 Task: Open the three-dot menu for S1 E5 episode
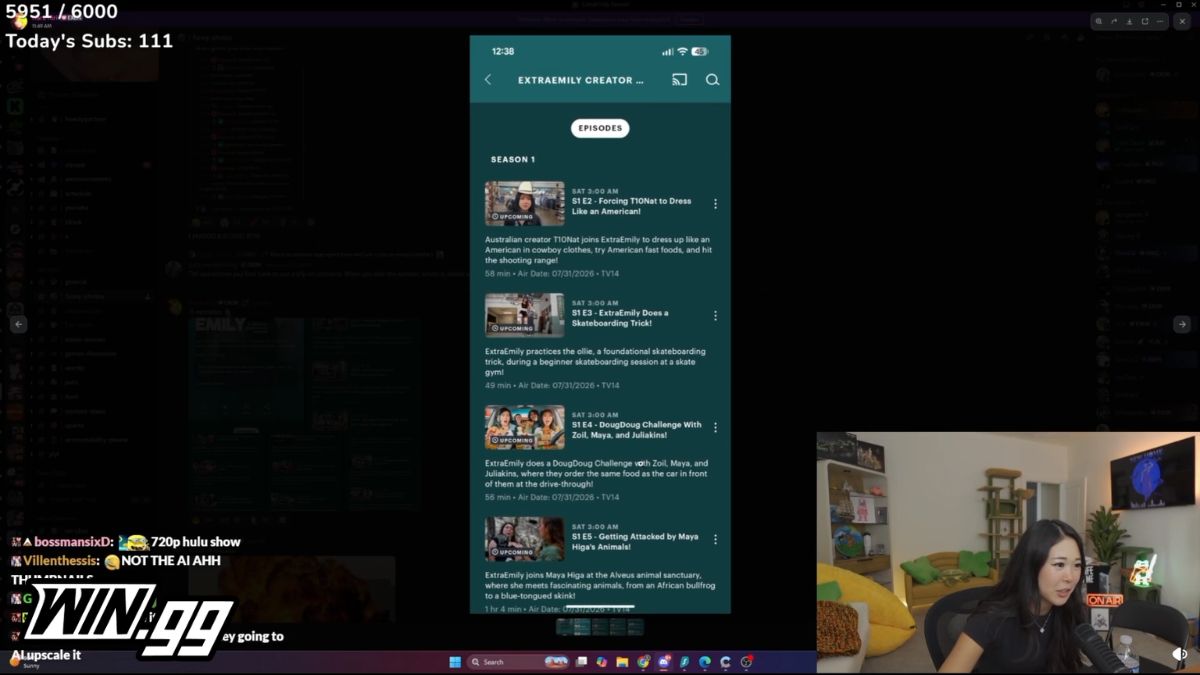(715, 539)
